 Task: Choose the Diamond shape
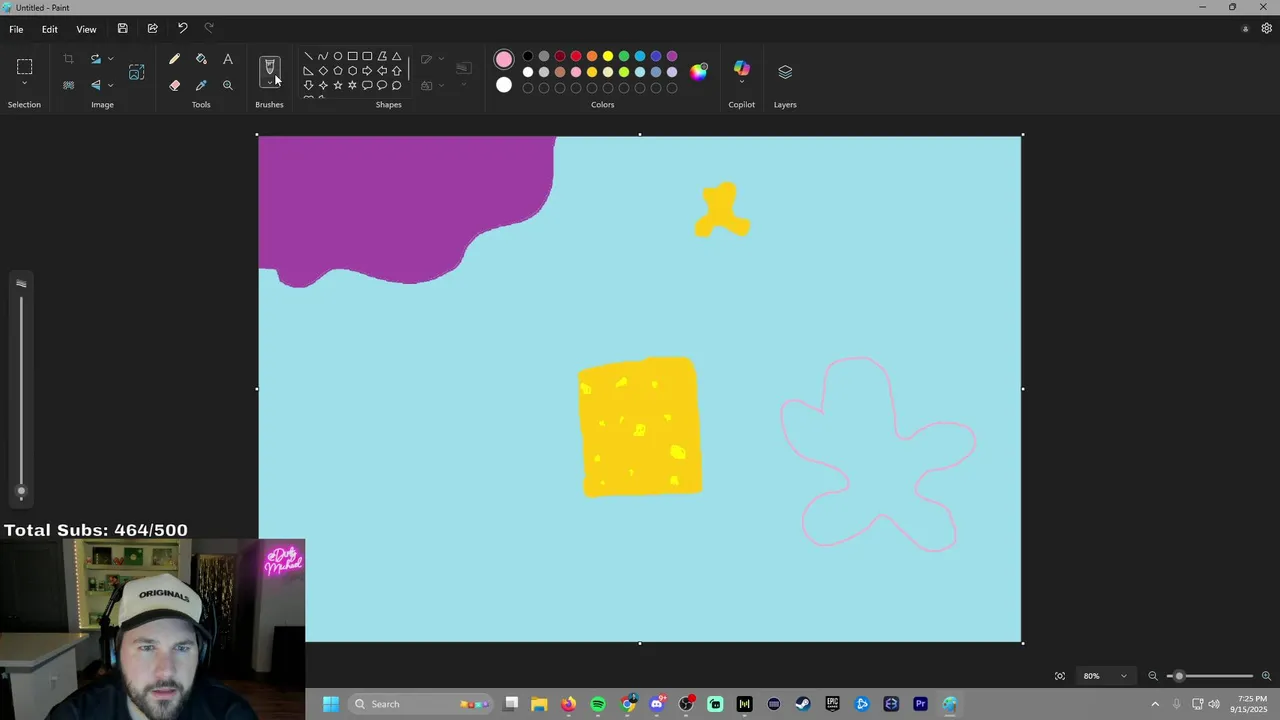(323, 71)
